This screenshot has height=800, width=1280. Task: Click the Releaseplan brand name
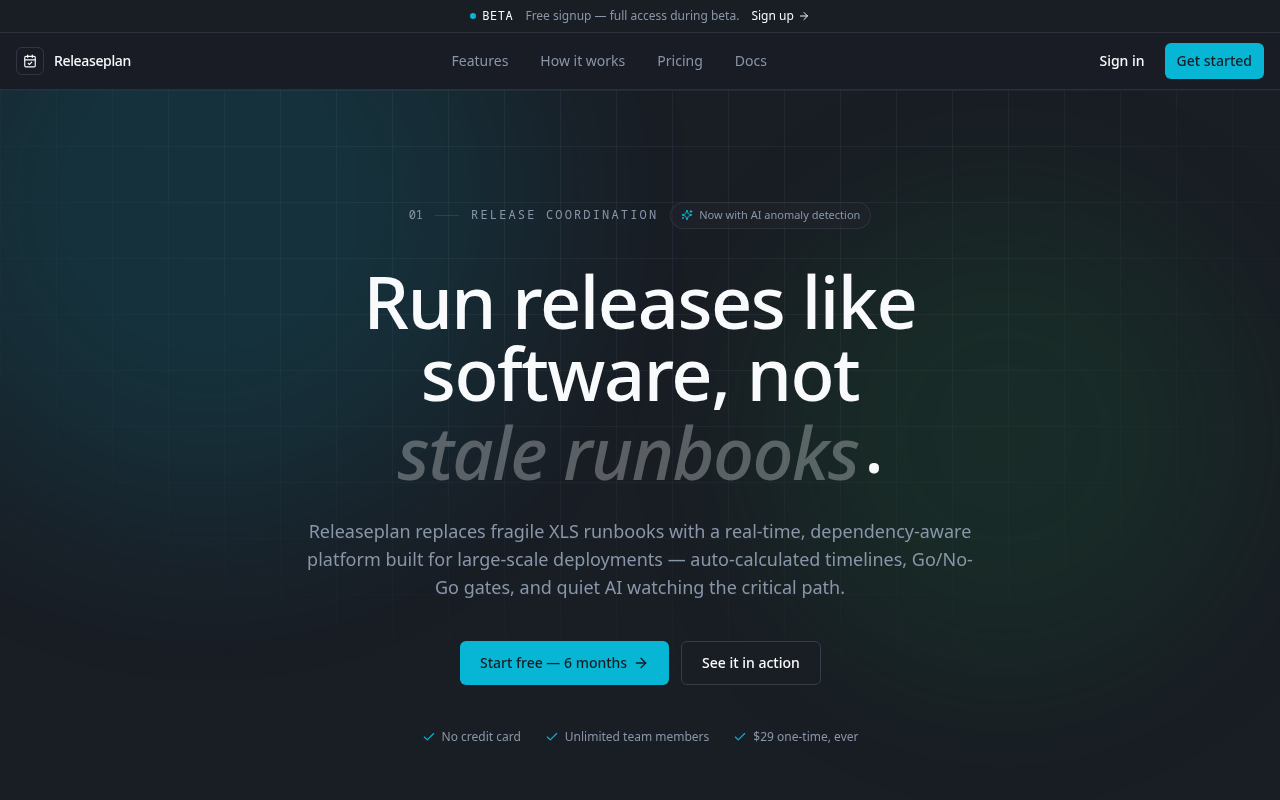[x=92, y=61]
